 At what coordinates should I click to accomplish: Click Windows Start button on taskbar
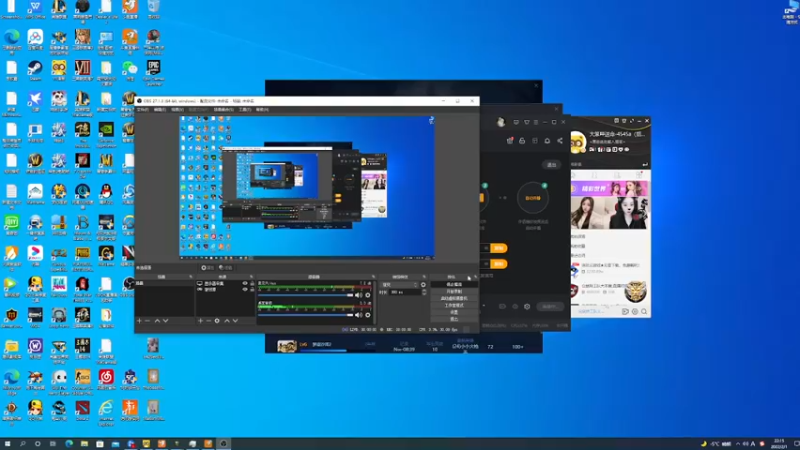point(8,444)
